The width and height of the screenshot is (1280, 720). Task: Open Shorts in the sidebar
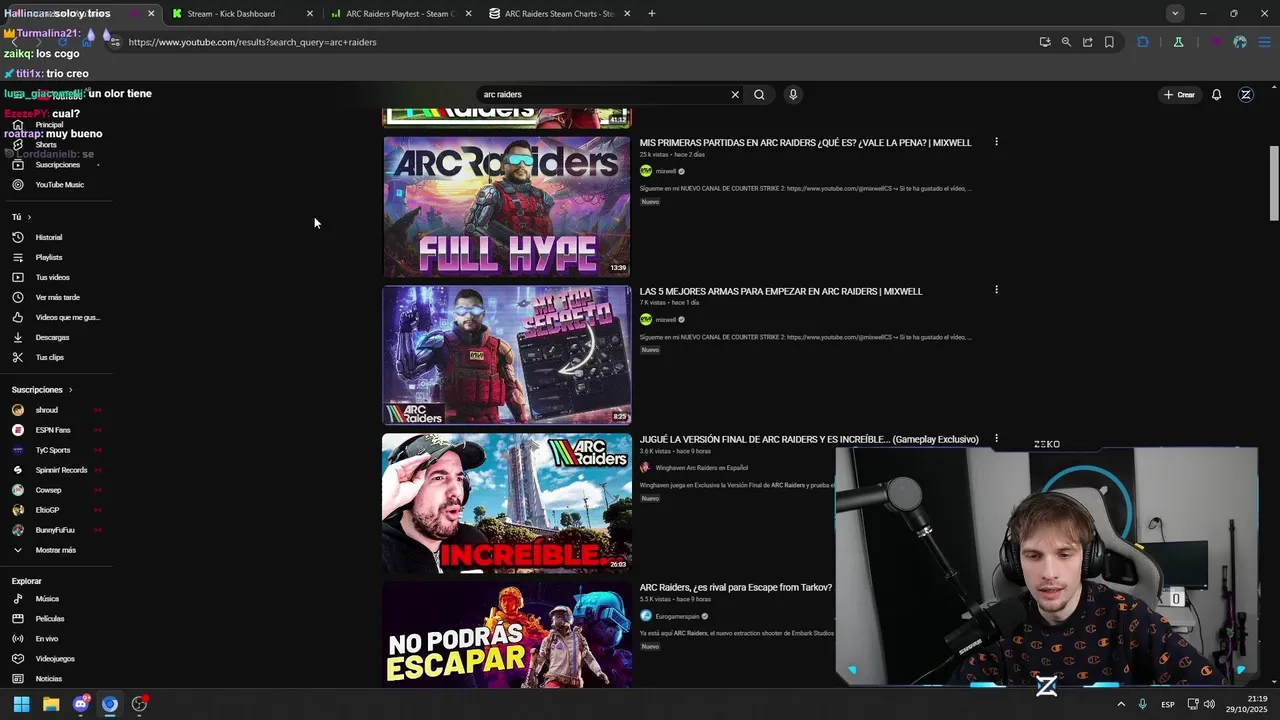[46, 145]
